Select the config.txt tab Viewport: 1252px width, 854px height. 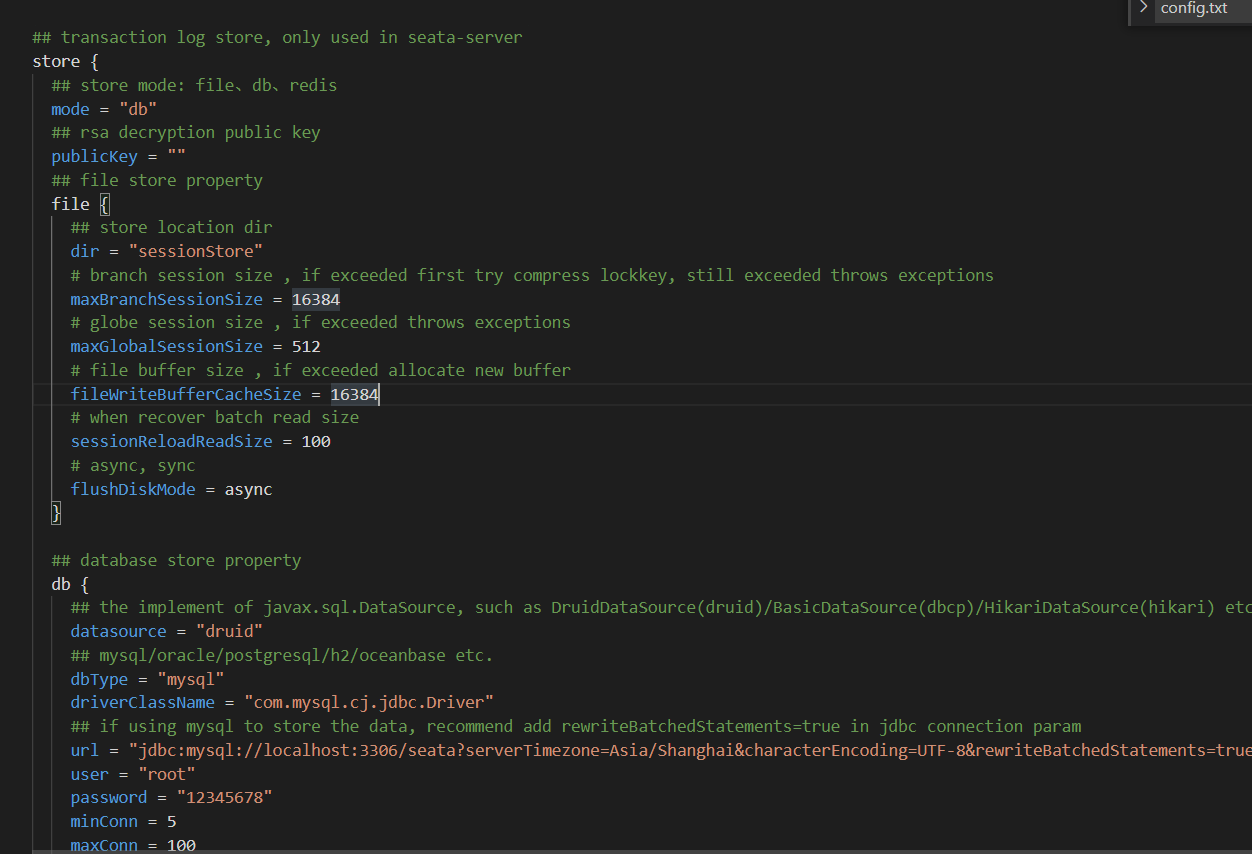point(1193,8)
